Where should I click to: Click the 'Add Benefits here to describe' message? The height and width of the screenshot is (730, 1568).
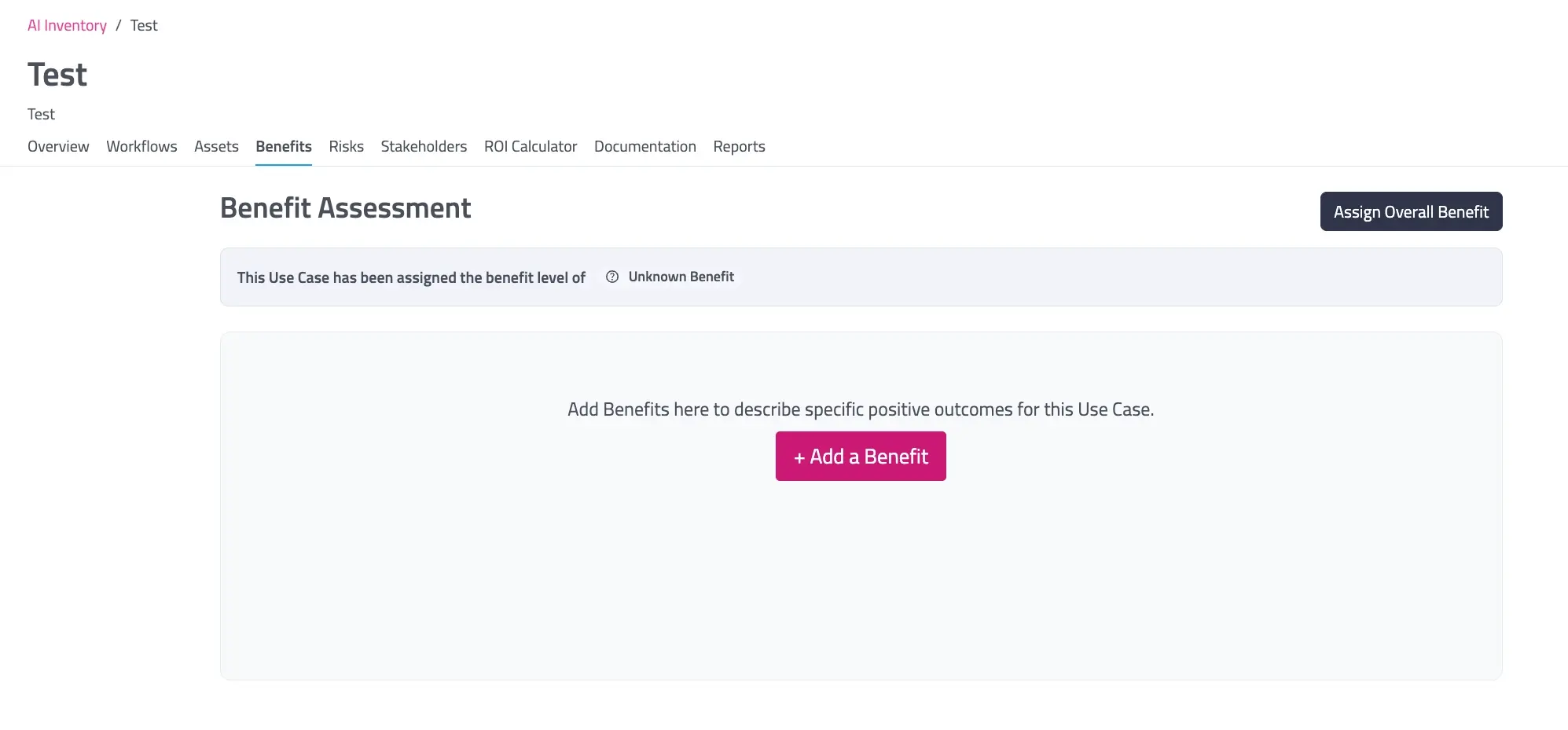[861, 409]
